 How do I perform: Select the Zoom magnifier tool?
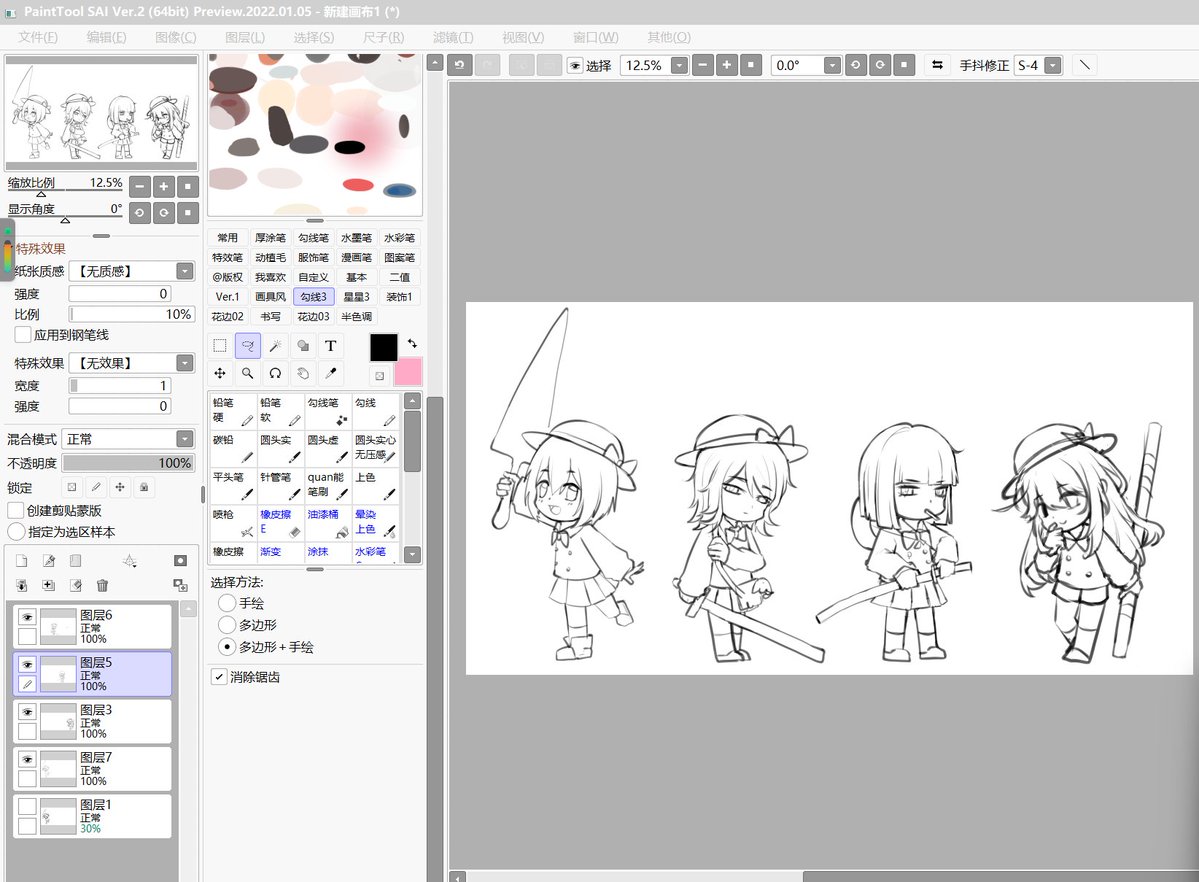(248, 373)
